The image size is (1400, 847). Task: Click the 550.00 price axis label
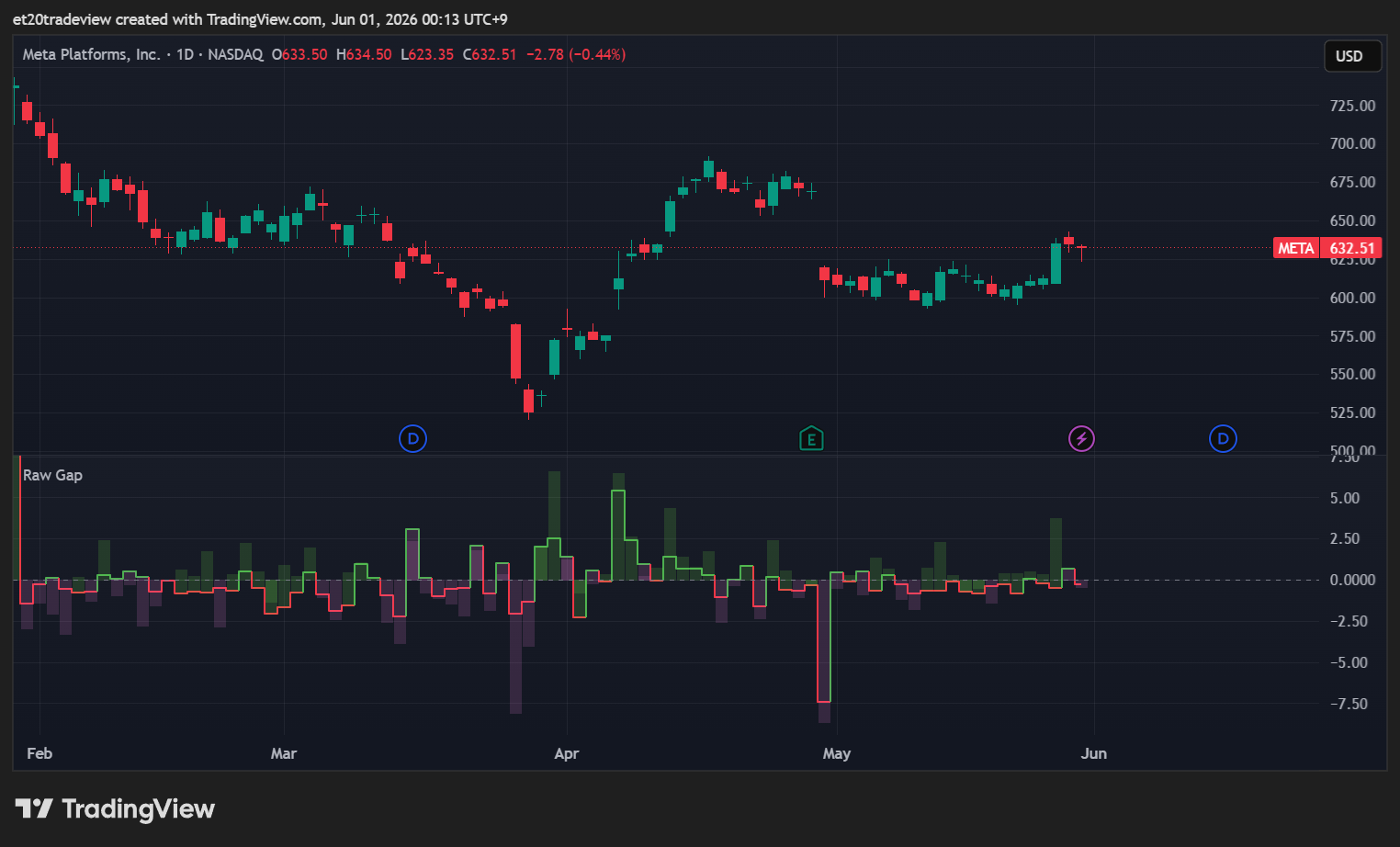[1352, 374]
